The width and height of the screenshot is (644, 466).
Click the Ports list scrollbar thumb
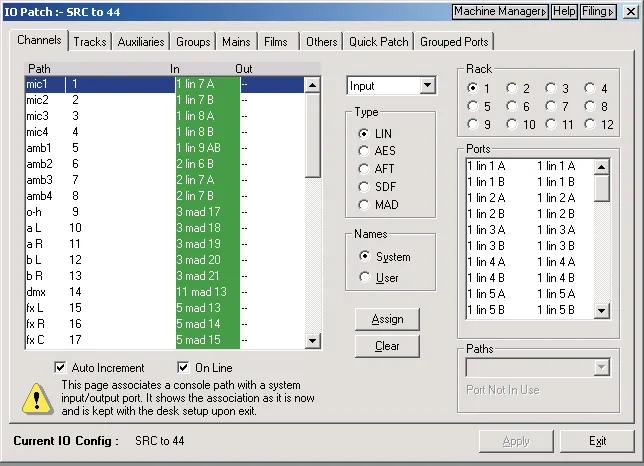pos(601,188)
